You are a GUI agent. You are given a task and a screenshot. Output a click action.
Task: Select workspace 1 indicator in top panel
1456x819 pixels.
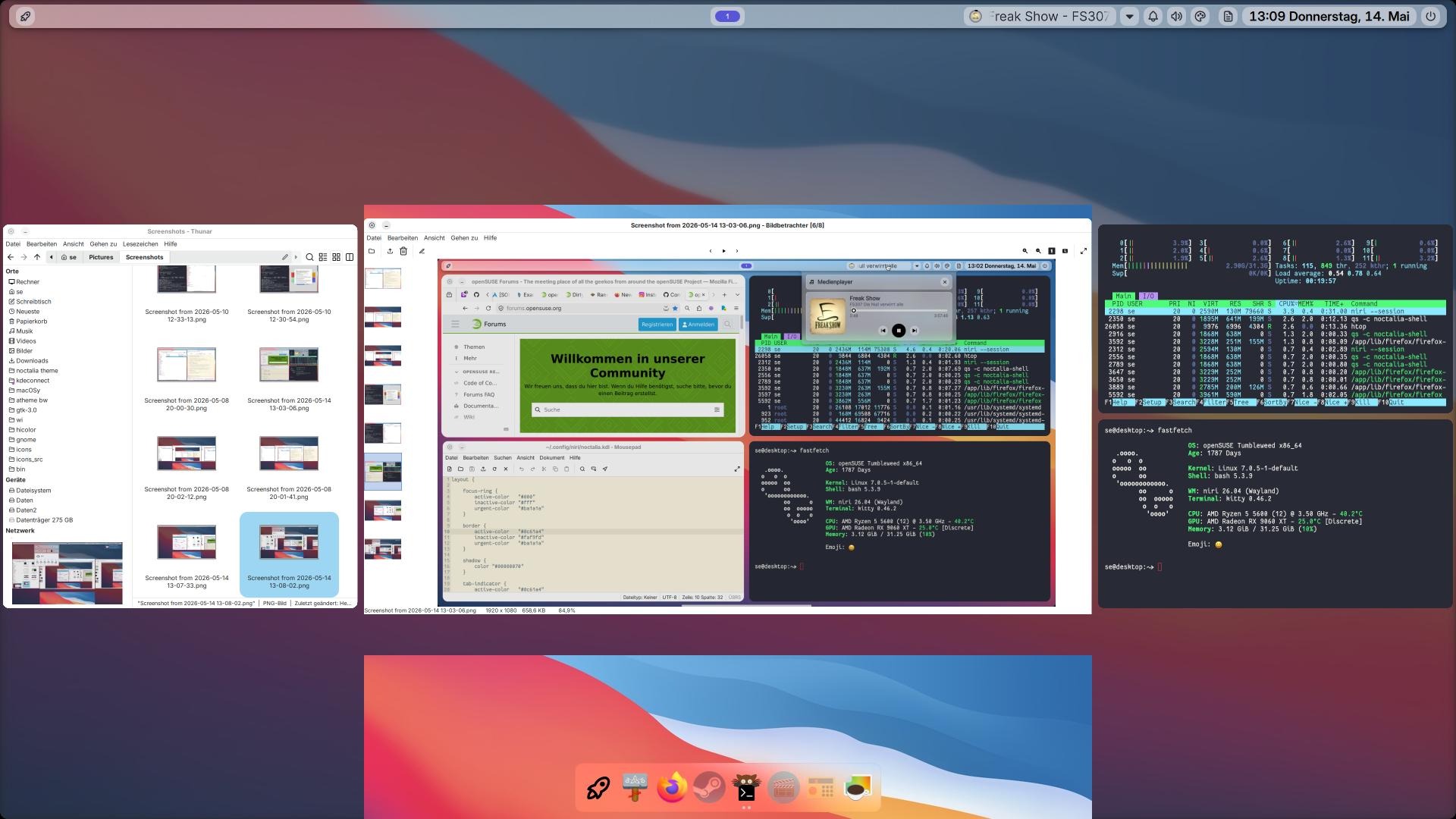point(727,16)
